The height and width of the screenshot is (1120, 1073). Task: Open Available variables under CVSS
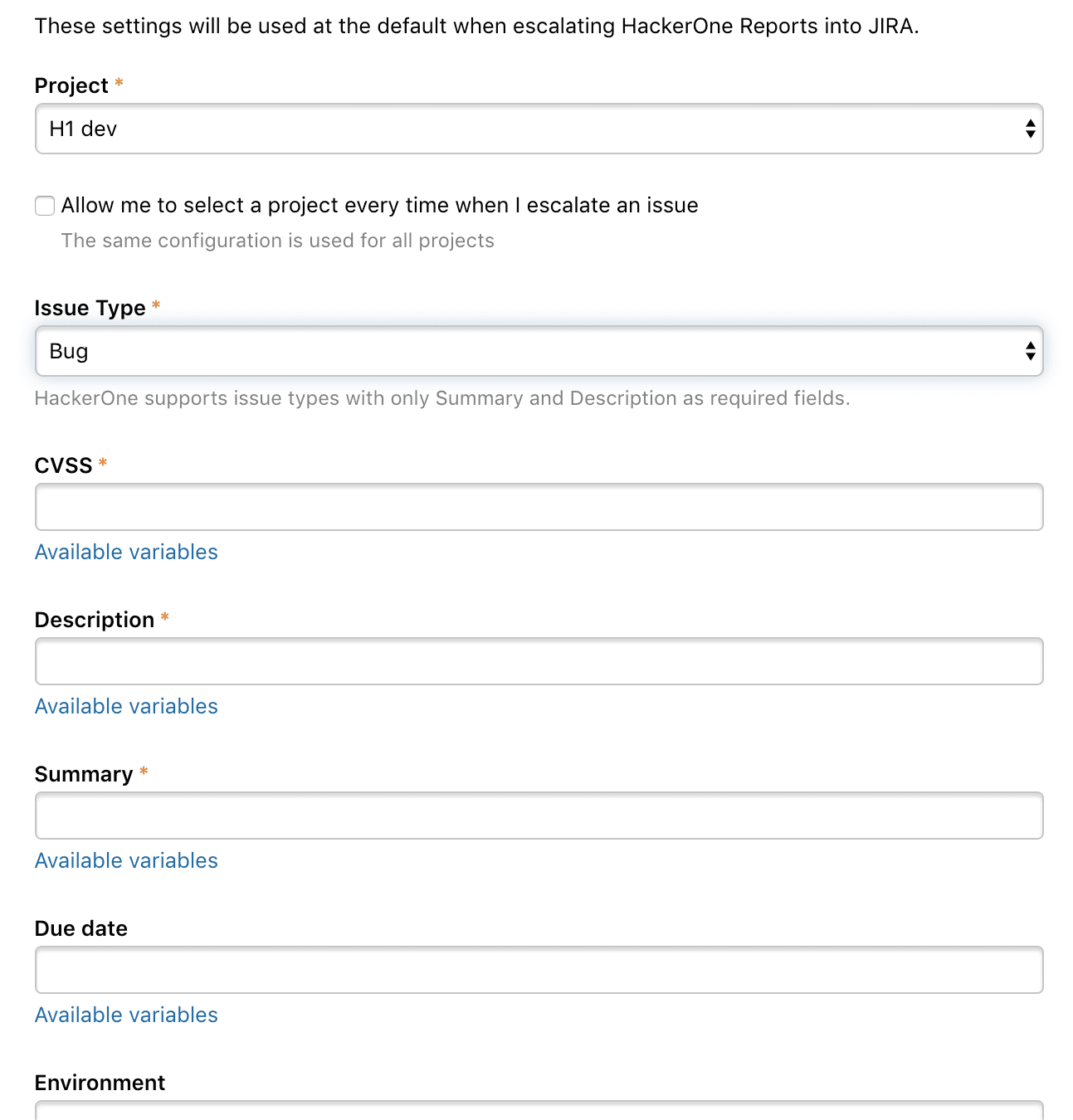click(x=126, y=552)
